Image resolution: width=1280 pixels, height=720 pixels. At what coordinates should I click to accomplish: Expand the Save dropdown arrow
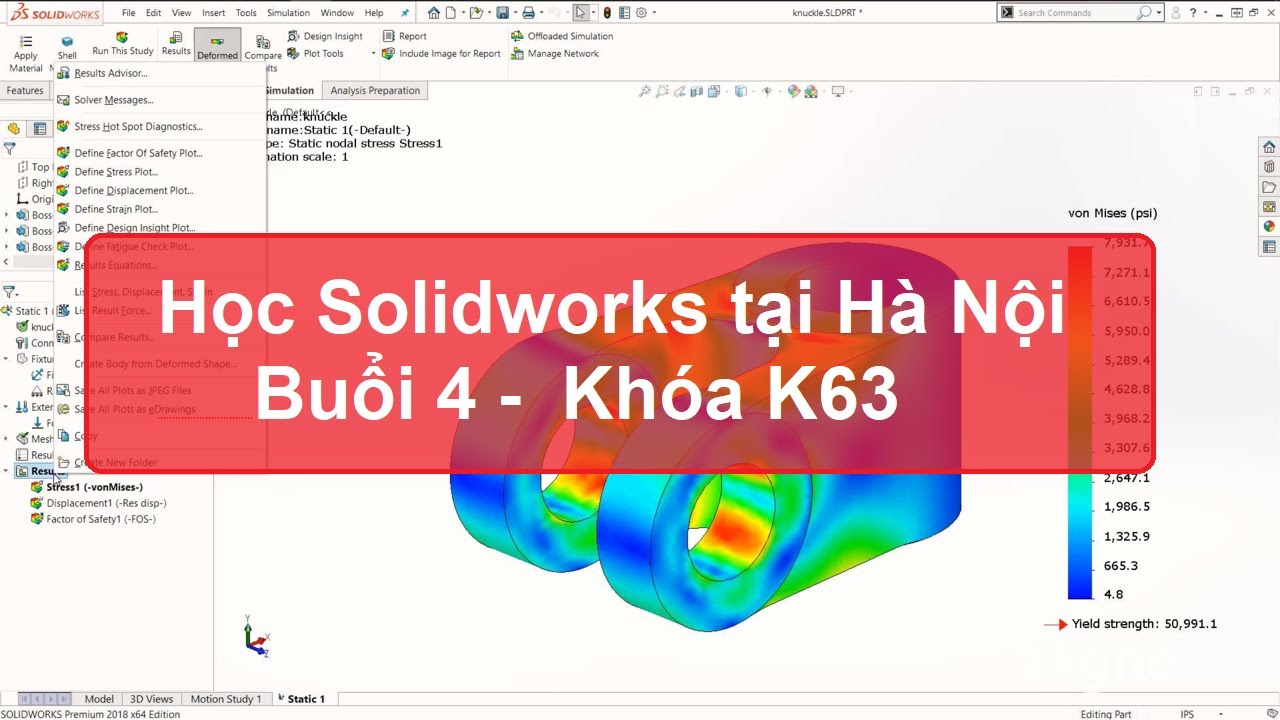[x=514, y=13]
